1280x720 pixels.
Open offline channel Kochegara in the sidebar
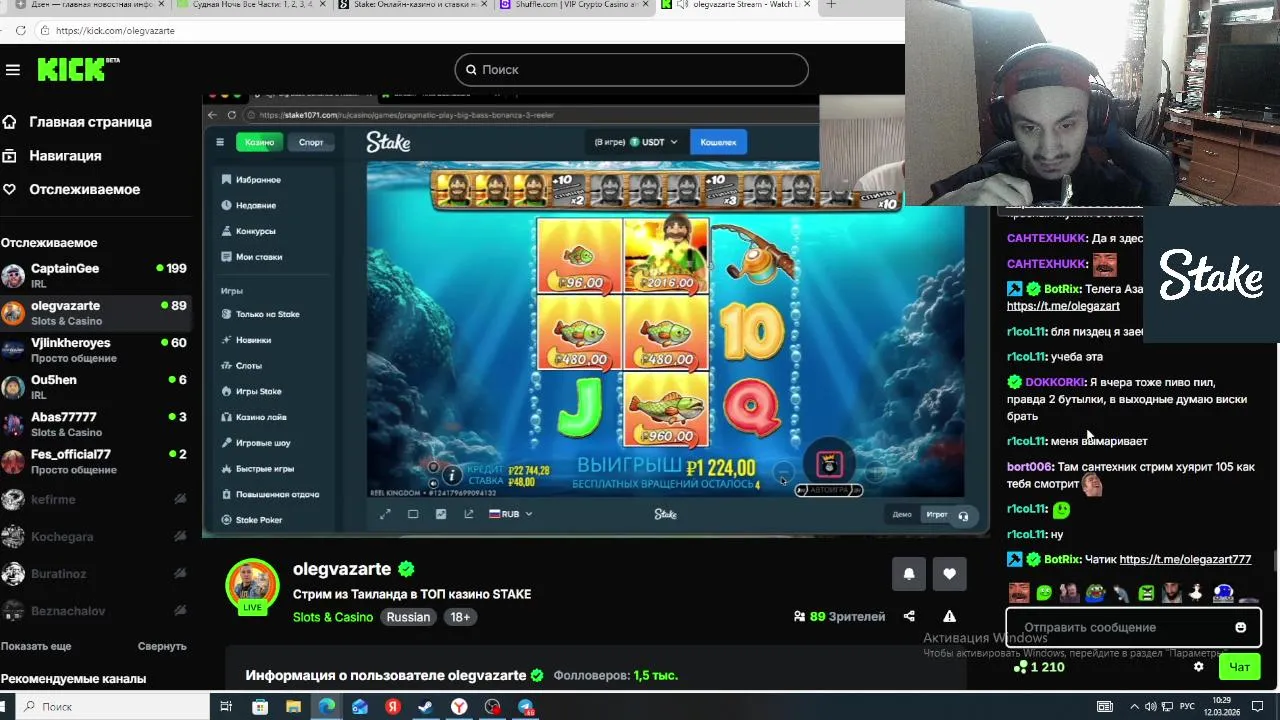click(x=95, y=536)
